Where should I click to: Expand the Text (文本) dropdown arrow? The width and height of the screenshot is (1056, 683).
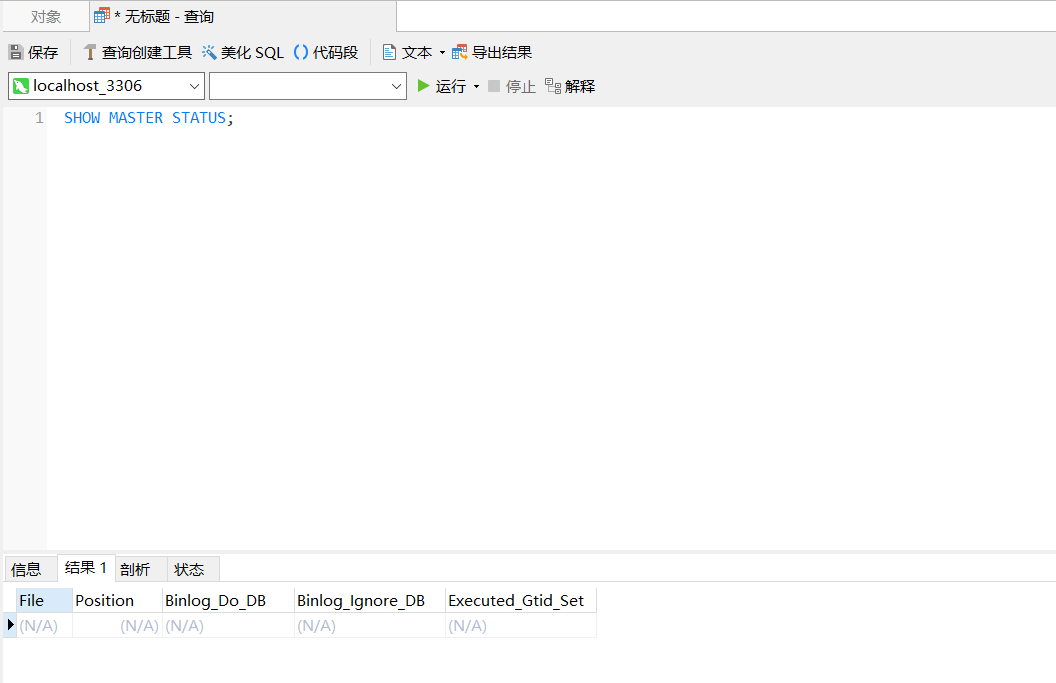[442, 53]
